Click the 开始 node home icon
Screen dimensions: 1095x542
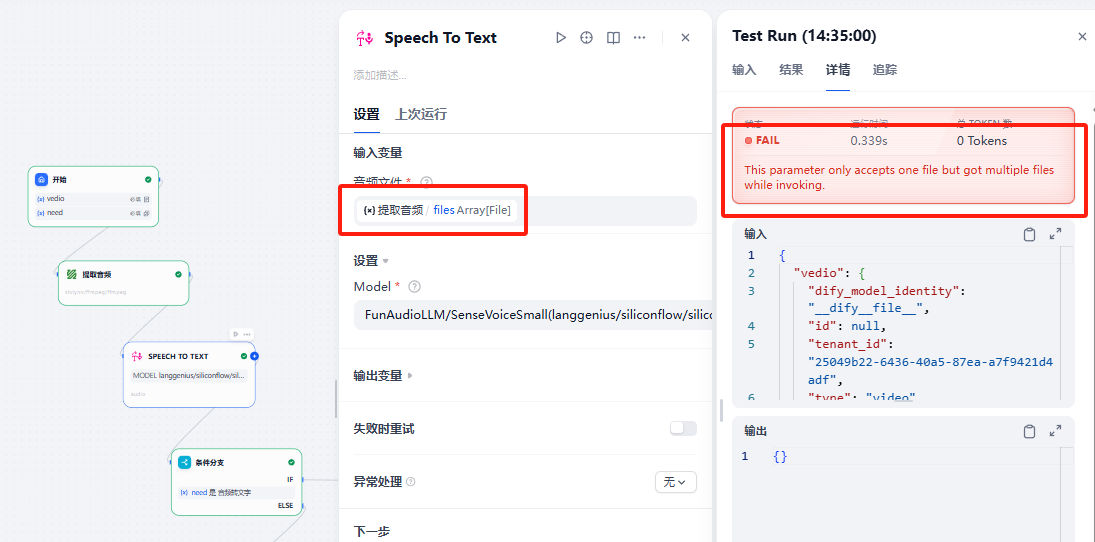coord(41,180)
